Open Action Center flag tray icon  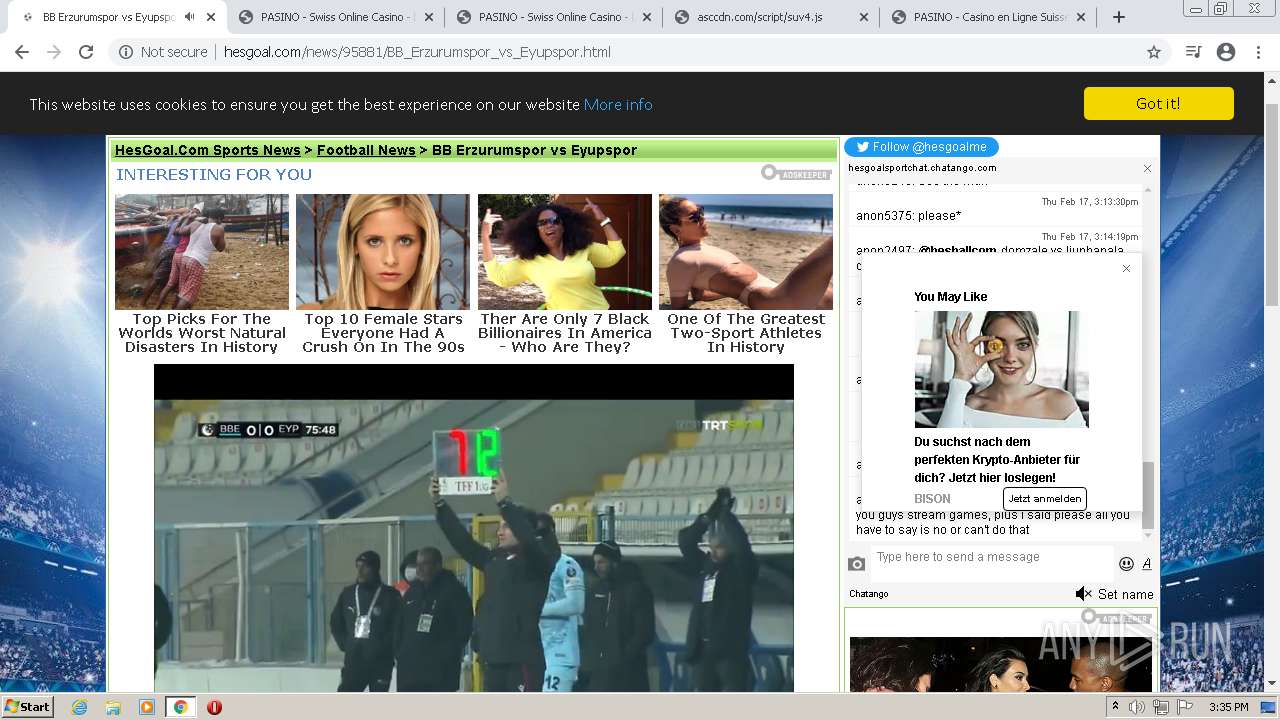[1185, 707]
